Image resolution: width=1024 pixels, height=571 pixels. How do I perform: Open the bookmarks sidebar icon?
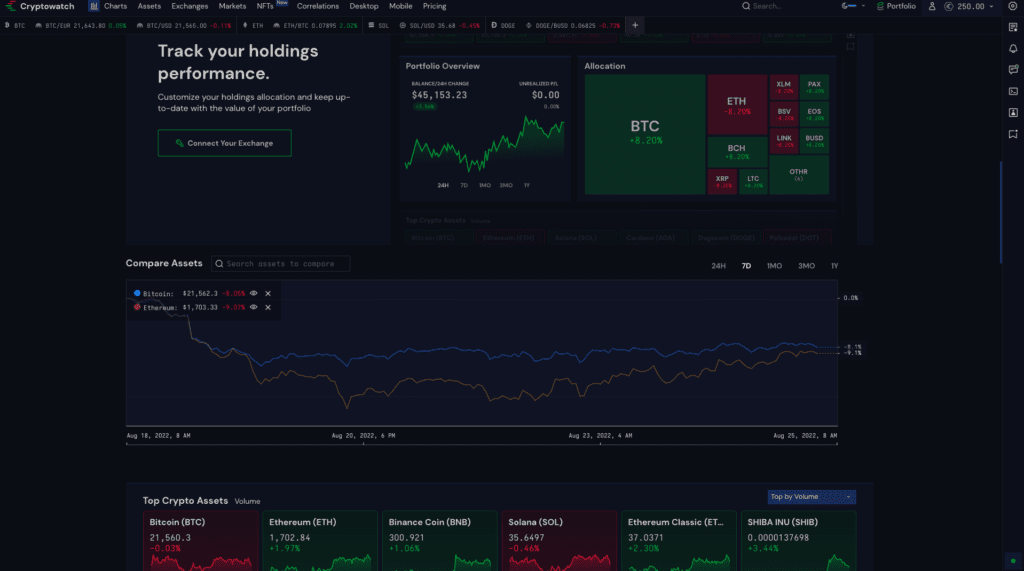1013,134
